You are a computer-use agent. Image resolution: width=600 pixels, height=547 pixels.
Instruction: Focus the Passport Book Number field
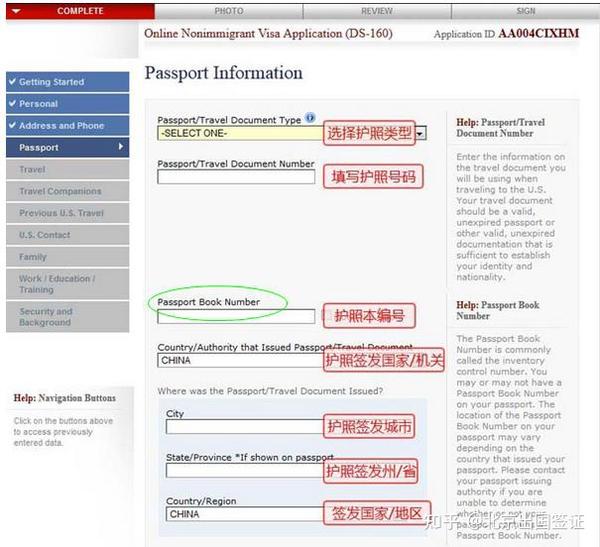tap(236, 316)
